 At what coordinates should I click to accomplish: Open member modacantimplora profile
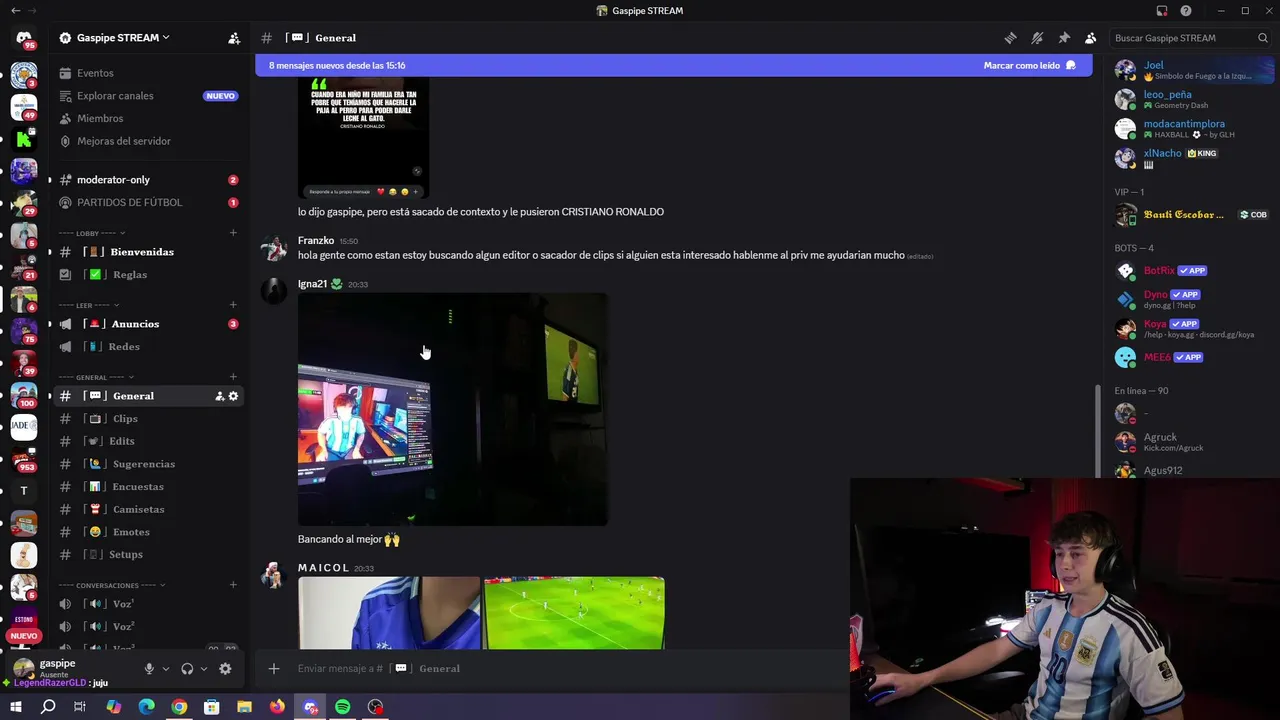(x=1190, y=129)
